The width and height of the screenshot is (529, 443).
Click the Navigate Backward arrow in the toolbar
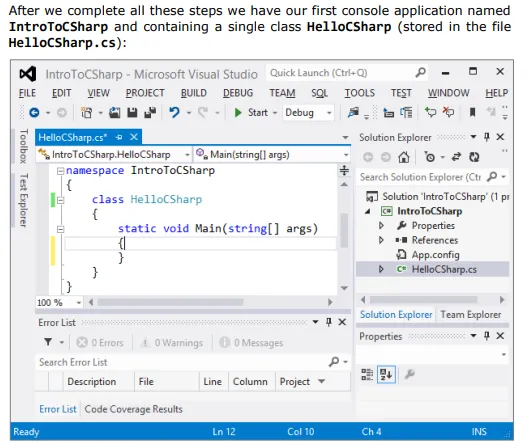[x=34, y=113]
